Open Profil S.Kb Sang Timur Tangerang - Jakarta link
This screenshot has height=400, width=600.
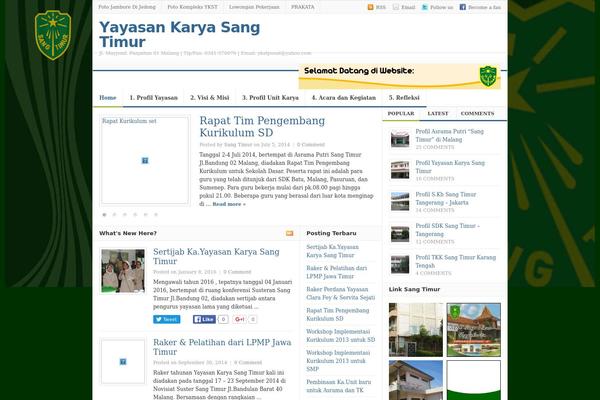446,198
